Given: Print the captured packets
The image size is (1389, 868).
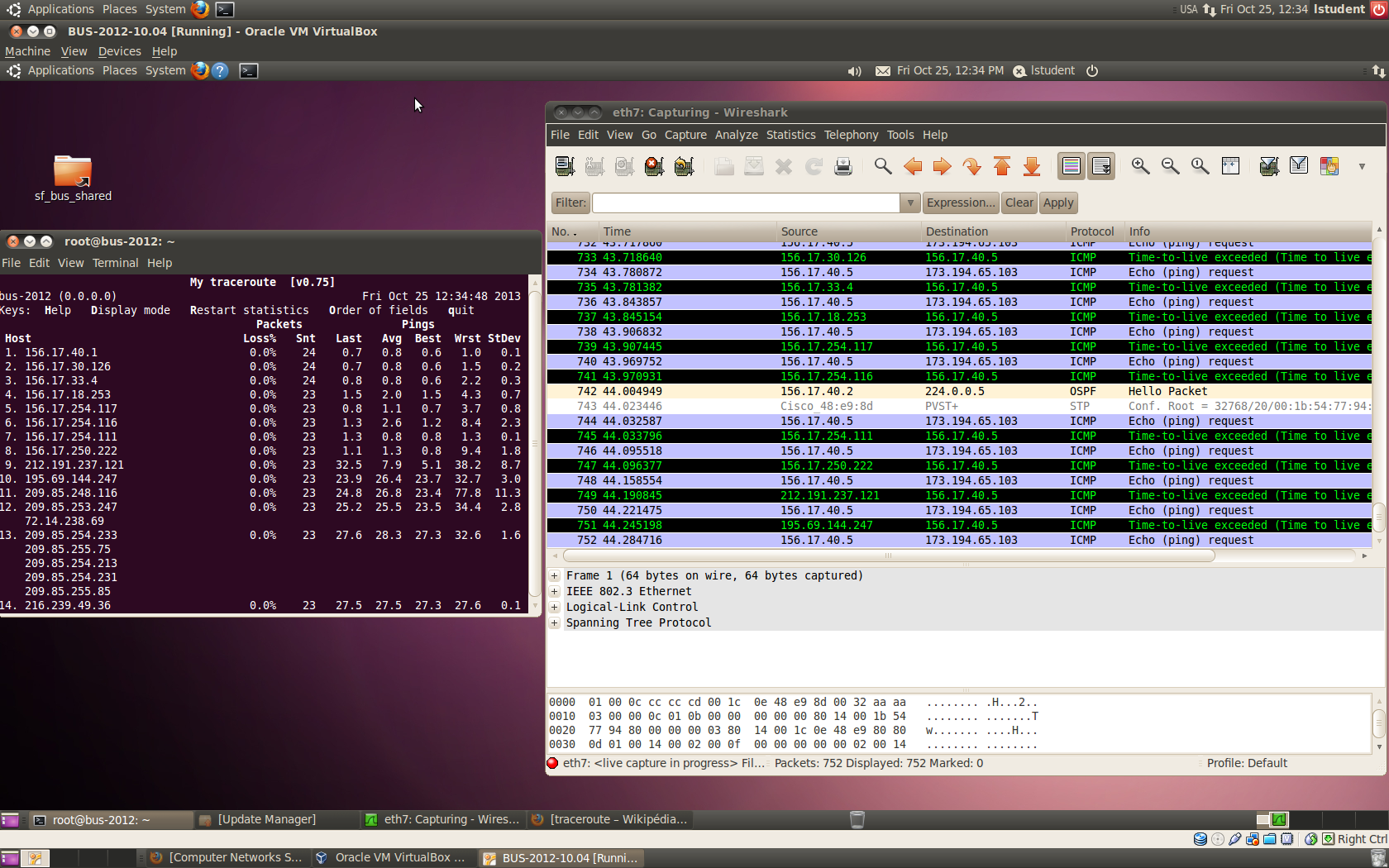Looking at the screenshot, I should [x=843, y=166].
